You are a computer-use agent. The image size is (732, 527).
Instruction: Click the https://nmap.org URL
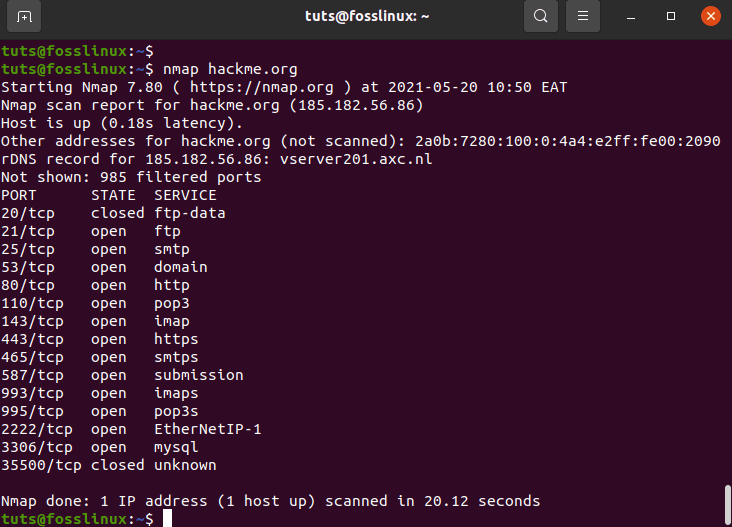(261, 87)
